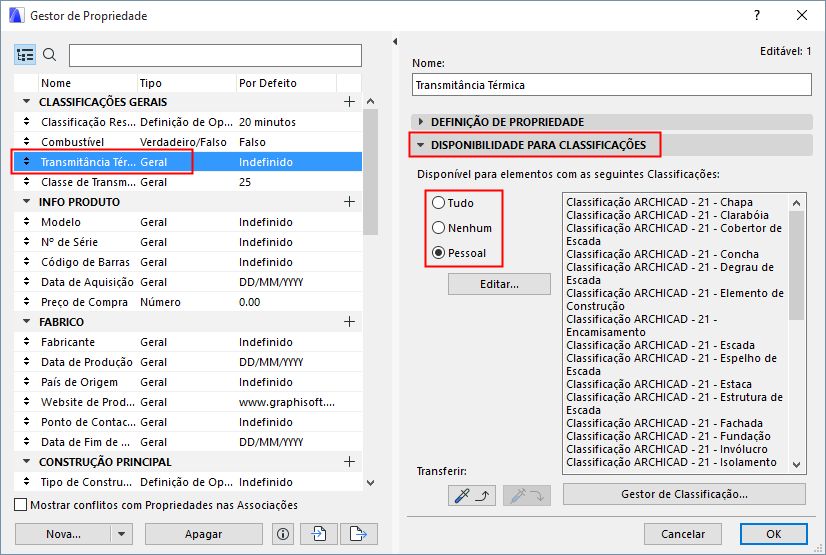826x555 pixels.
Task: Click reorder handle of Classe de Transm row
Action: [x=26, y=182]
